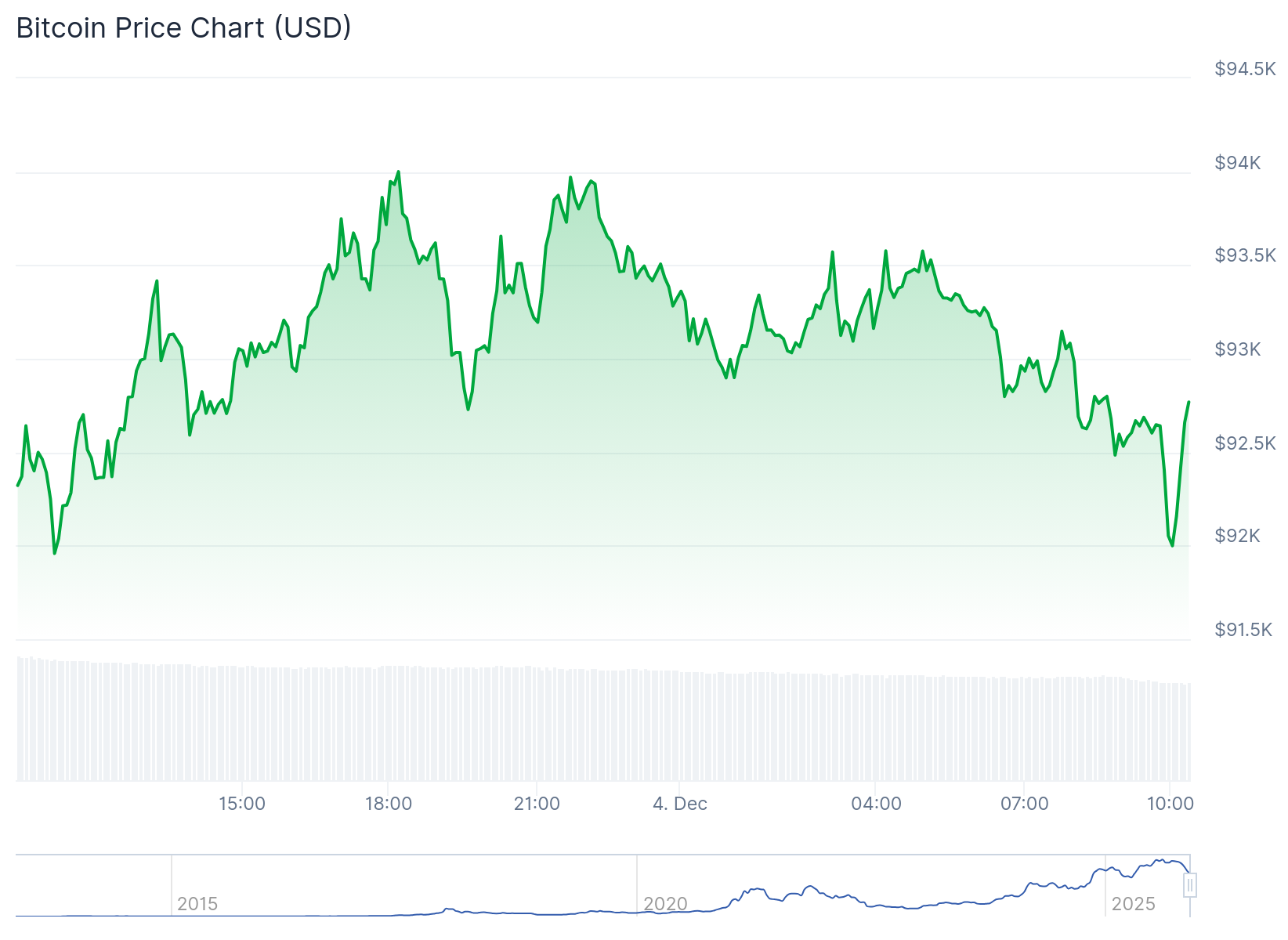Click the navigator range handle
Image resolution: width=1288 pixels, height=940 pixels.
(1190, 886)
